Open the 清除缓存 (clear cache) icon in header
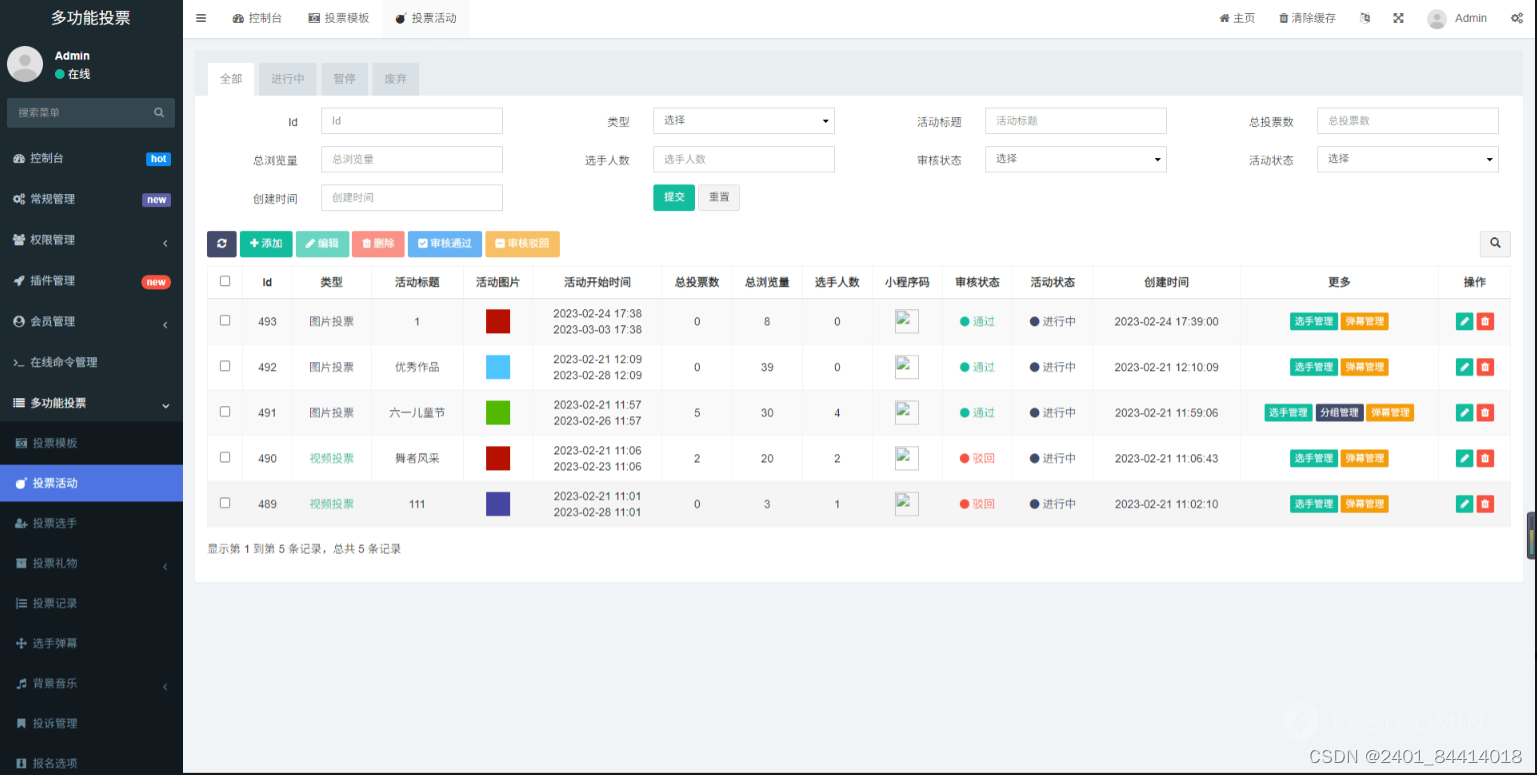 pyautogui.click(x=1307, y=17)
